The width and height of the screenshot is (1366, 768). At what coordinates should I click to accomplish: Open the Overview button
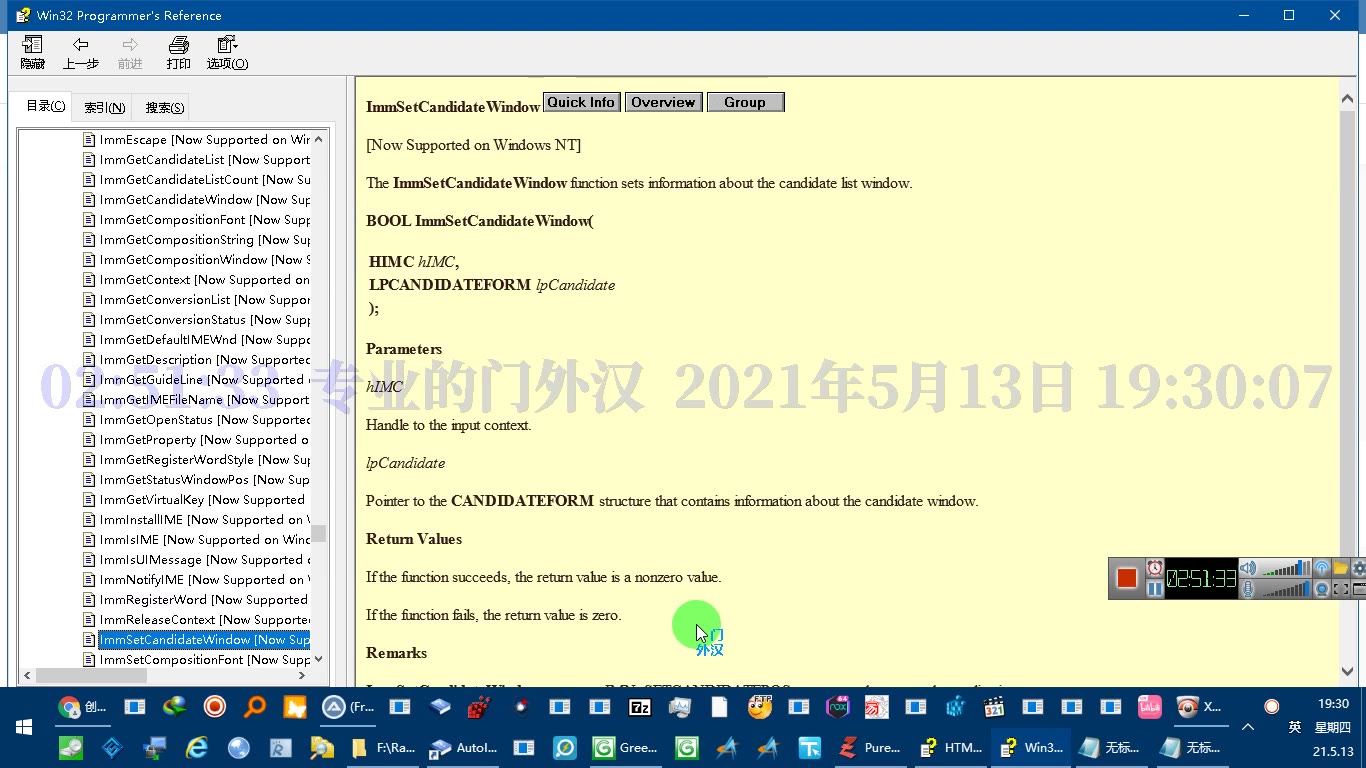[663, 102]
